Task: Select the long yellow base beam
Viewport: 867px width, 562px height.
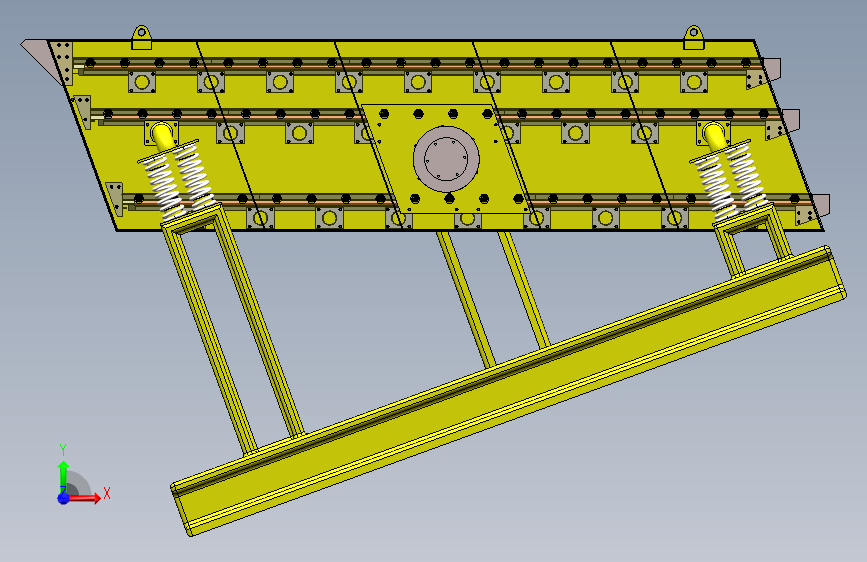Action: 509,391
